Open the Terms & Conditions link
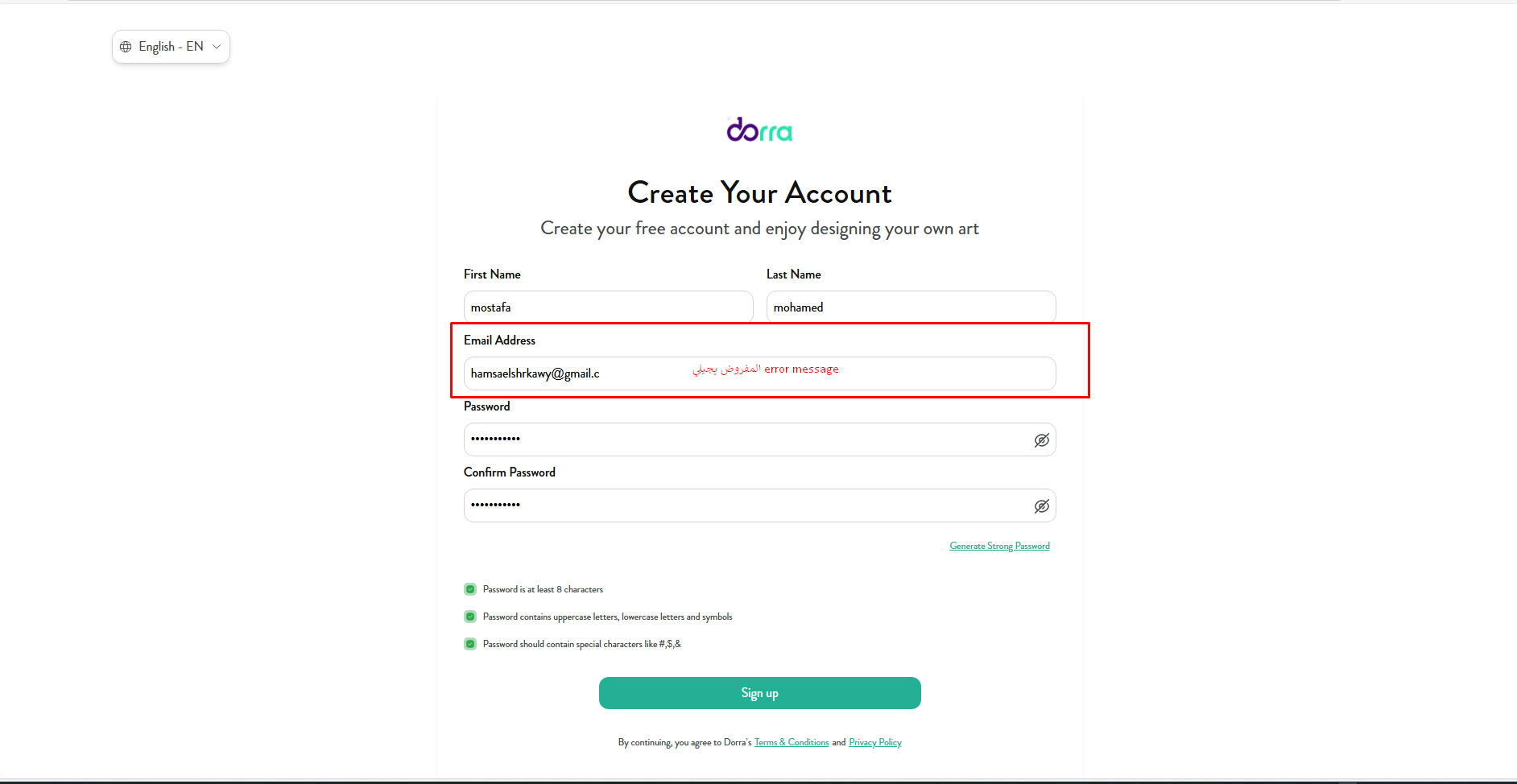The image size is (1517, 784). click(x=792, y=742)
